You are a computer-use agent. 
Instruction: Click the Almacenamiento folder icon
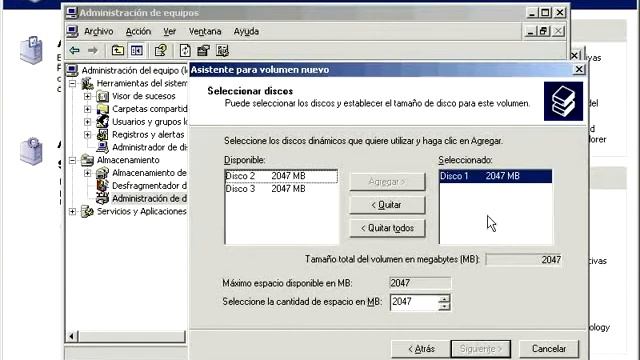[x=87, y=160]
